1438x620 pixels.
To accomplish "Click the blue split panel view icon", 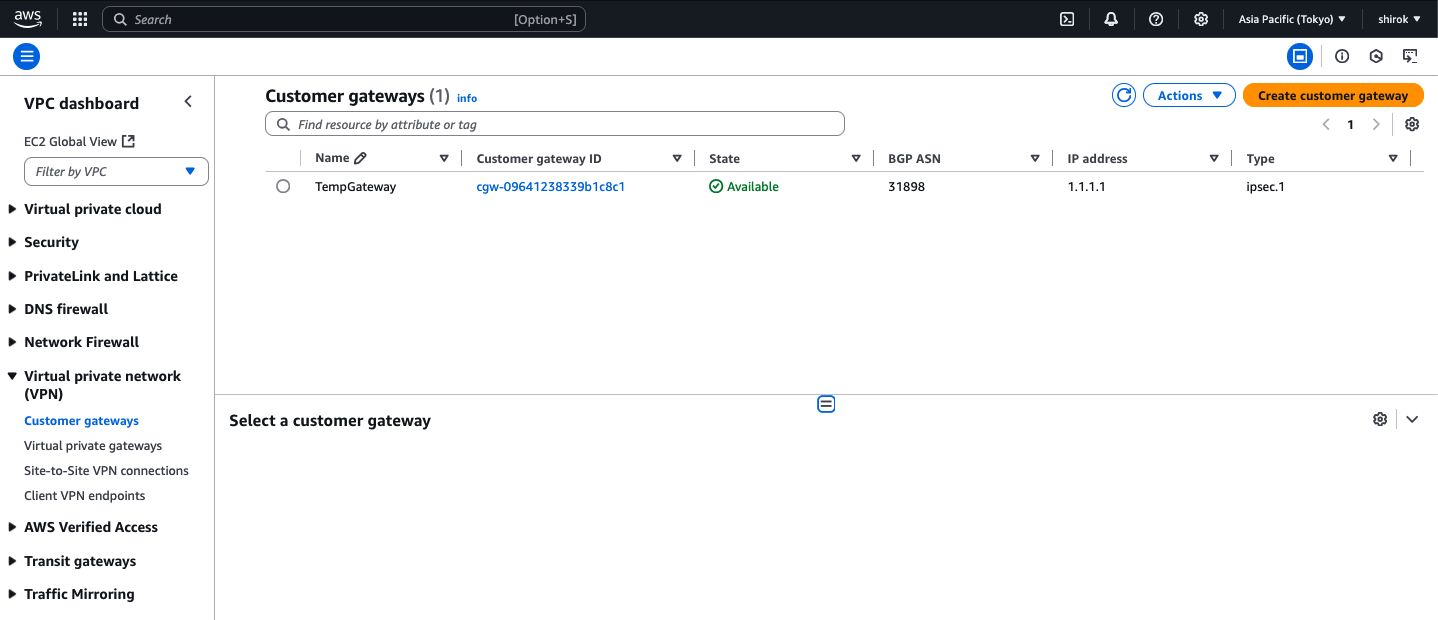I will click(1300, 56).
